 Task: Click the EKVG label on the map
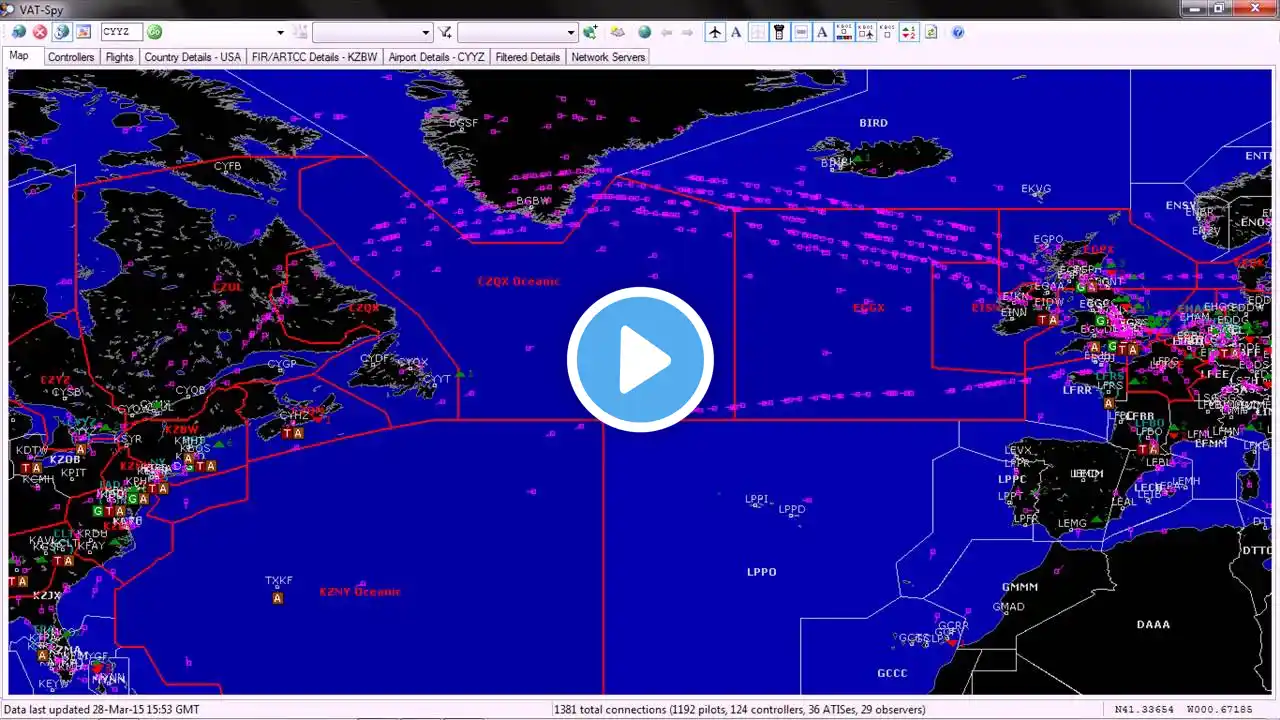tap(1036, 189)
